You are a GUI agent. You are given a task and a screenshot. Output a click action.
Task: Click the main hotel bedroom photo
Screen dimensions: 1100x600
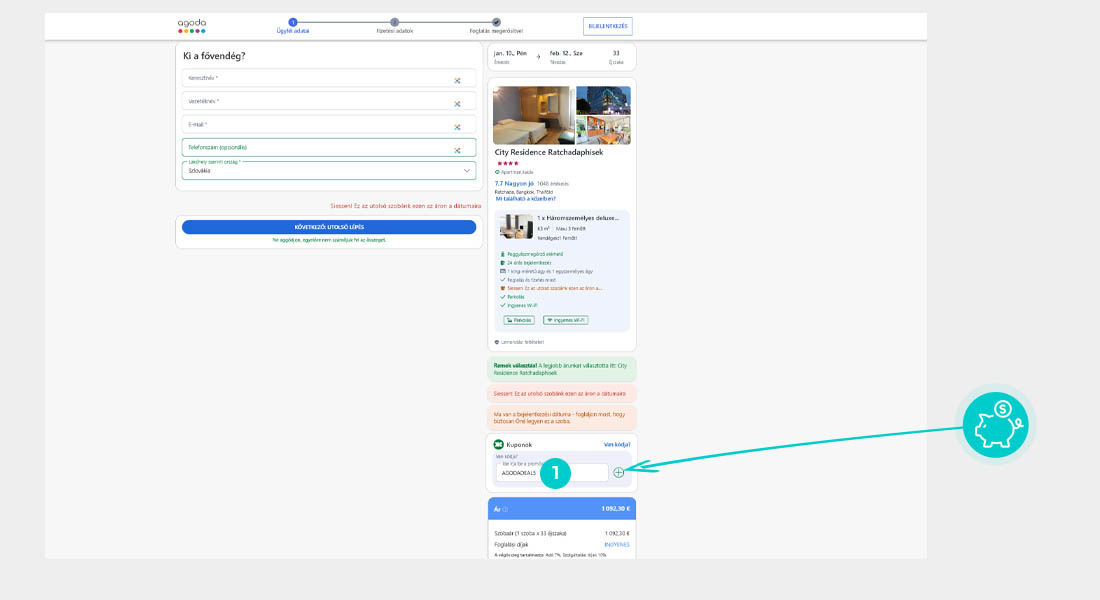click(x=533, y=115)
